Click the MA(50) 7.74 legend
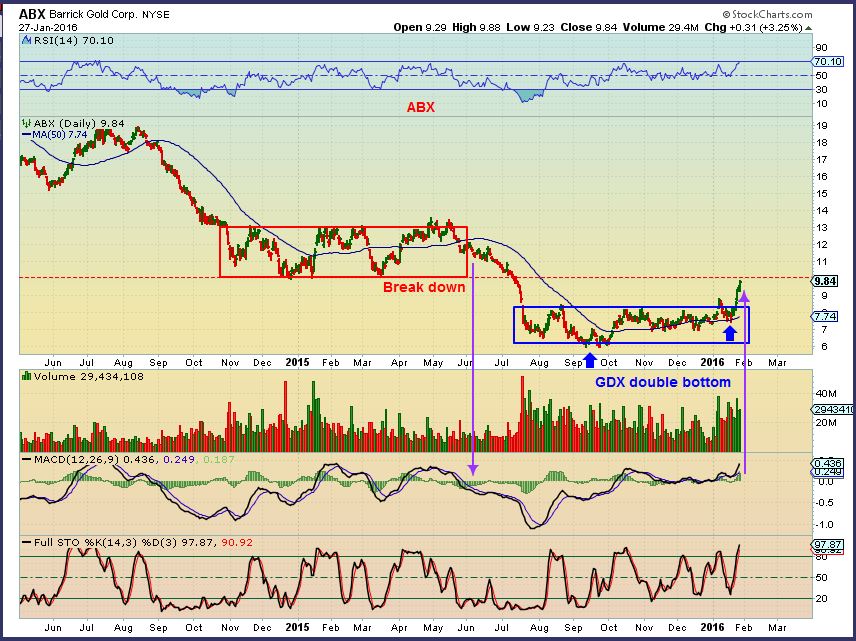856x641 pixels. 54,134
